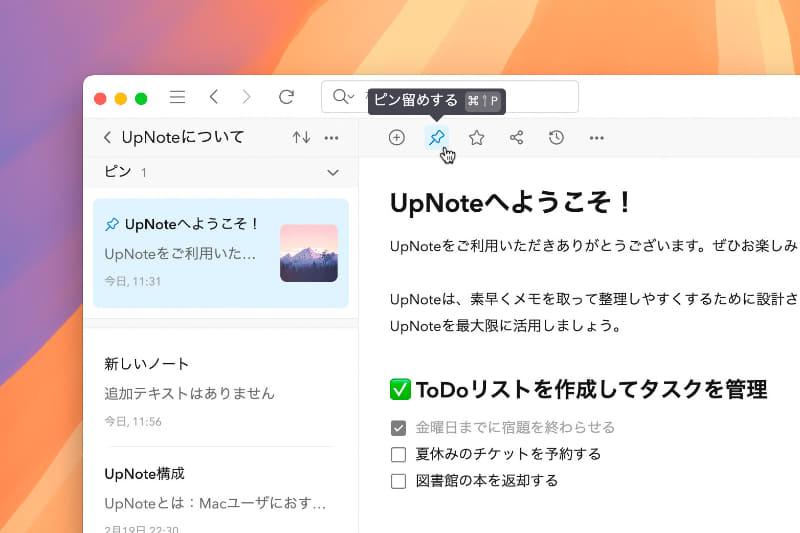
Task: Open the sort order arrows icon
Action: pos(301,138)
